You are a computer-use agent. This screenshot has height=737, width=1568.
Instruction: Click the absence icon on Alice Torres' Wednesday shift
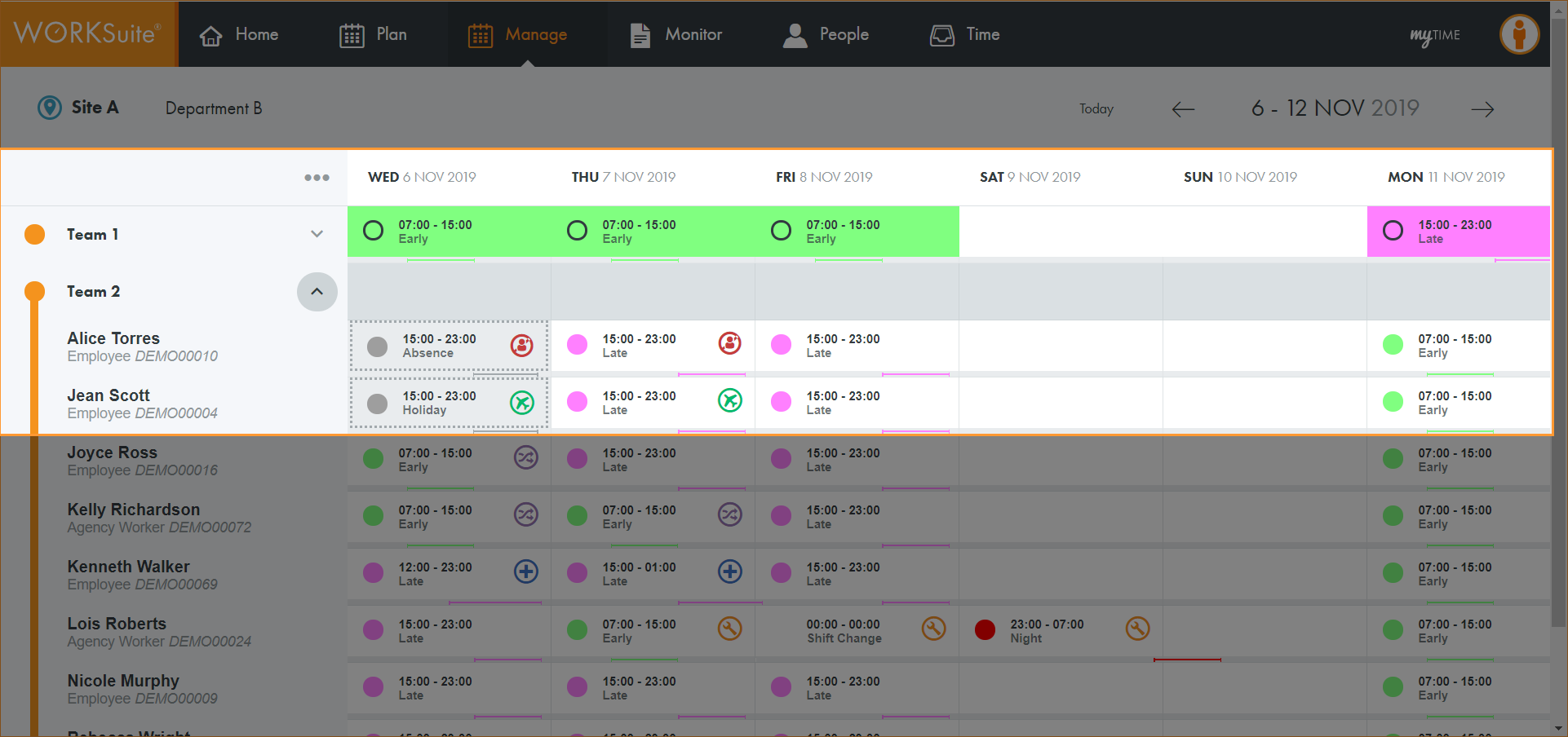pyautogui.click(x=521, y=346)
